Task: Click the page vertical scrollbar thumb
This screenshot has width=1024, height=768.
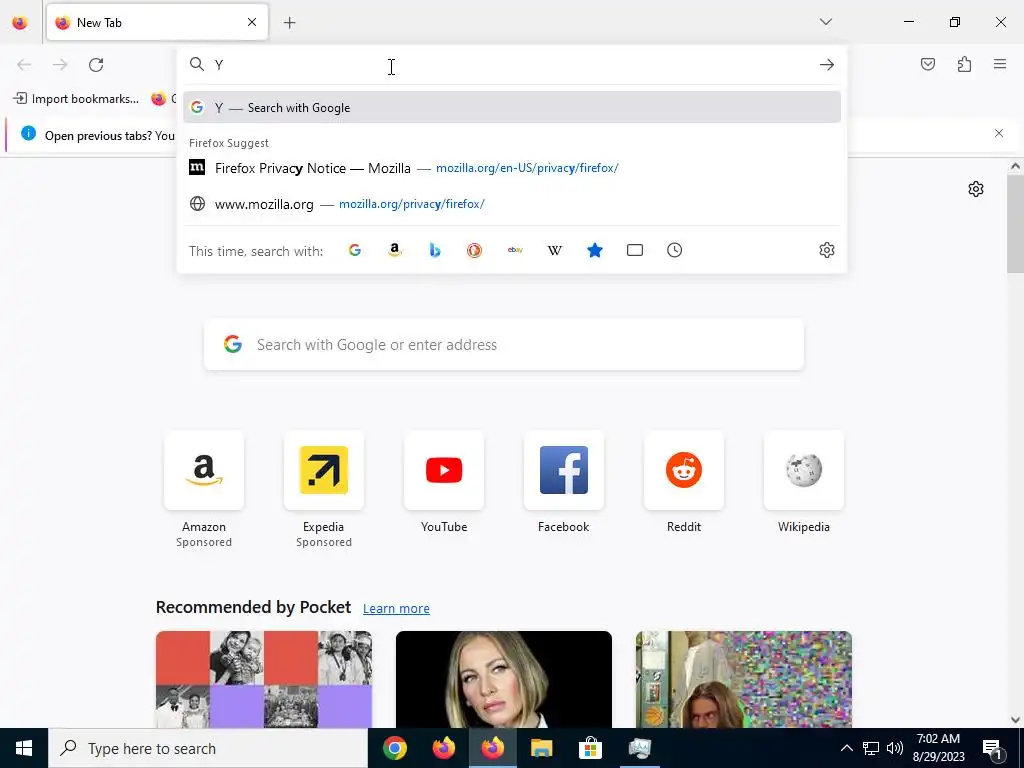Action: pyautogui.click(x=1015, y=224)
